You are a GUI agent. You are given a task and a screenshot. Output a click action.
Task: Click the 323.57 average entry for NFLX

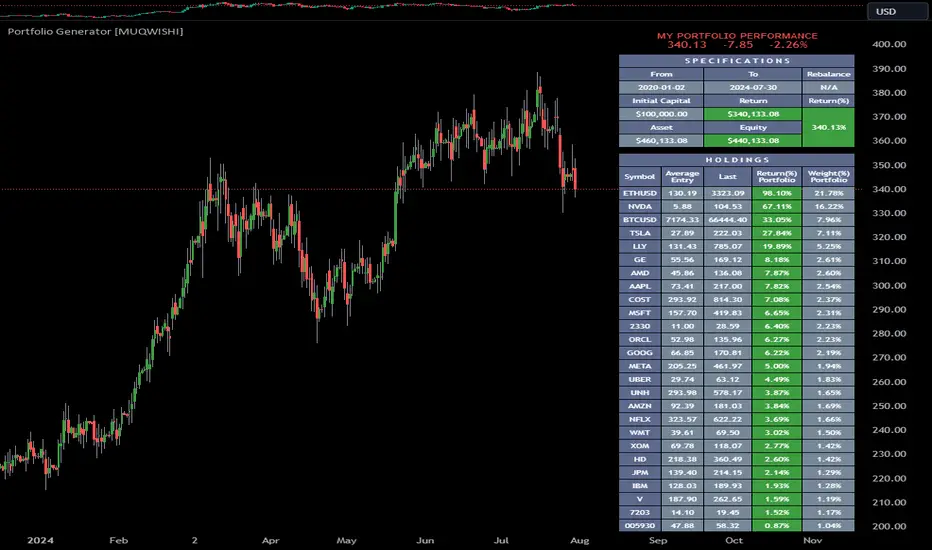click(x=682, y=419)
